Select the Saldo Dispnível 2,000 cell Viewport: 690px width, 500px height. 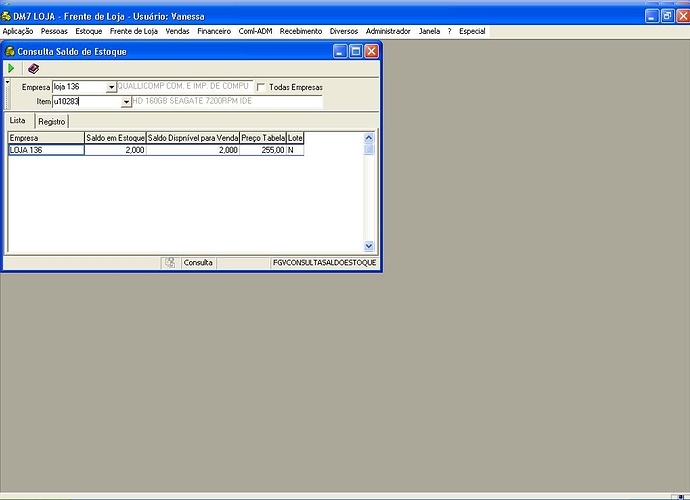[x=193, y=150]
